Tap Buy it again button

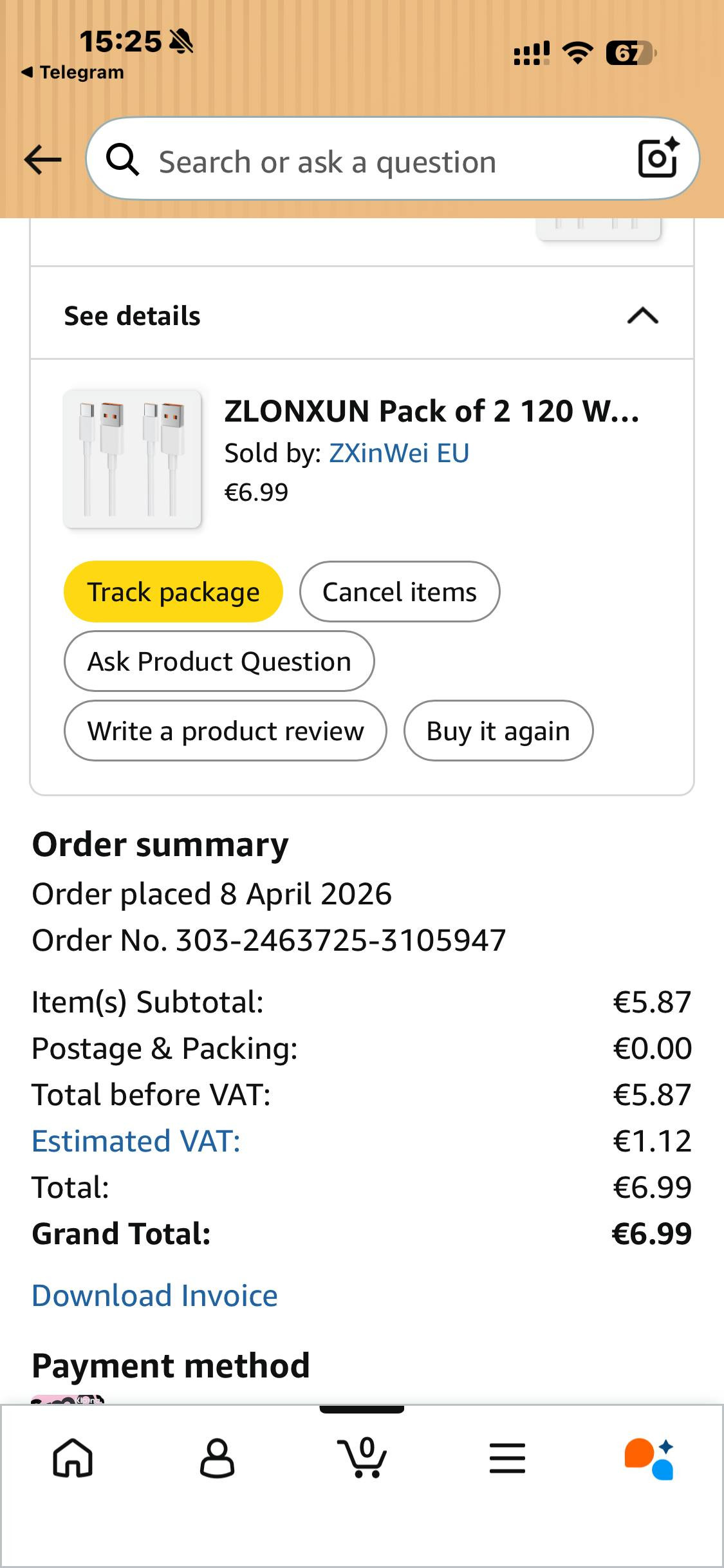tap(498, 731)
